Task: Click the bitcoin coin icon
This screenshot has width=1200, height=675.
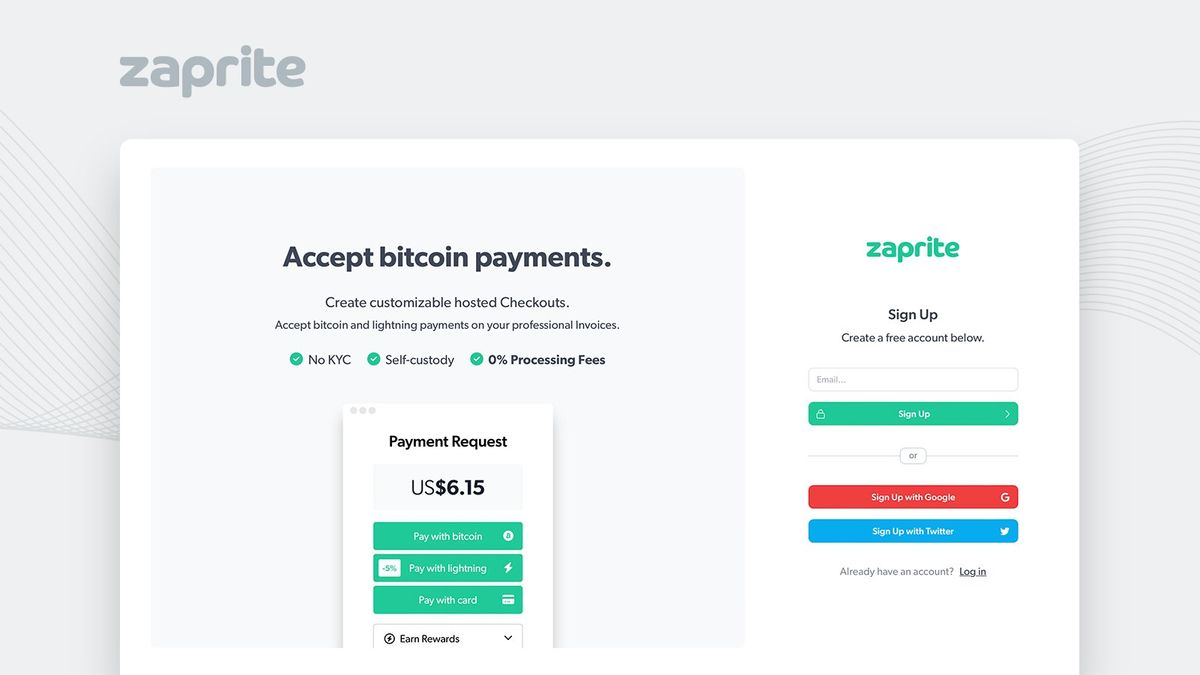Action: 508,536
